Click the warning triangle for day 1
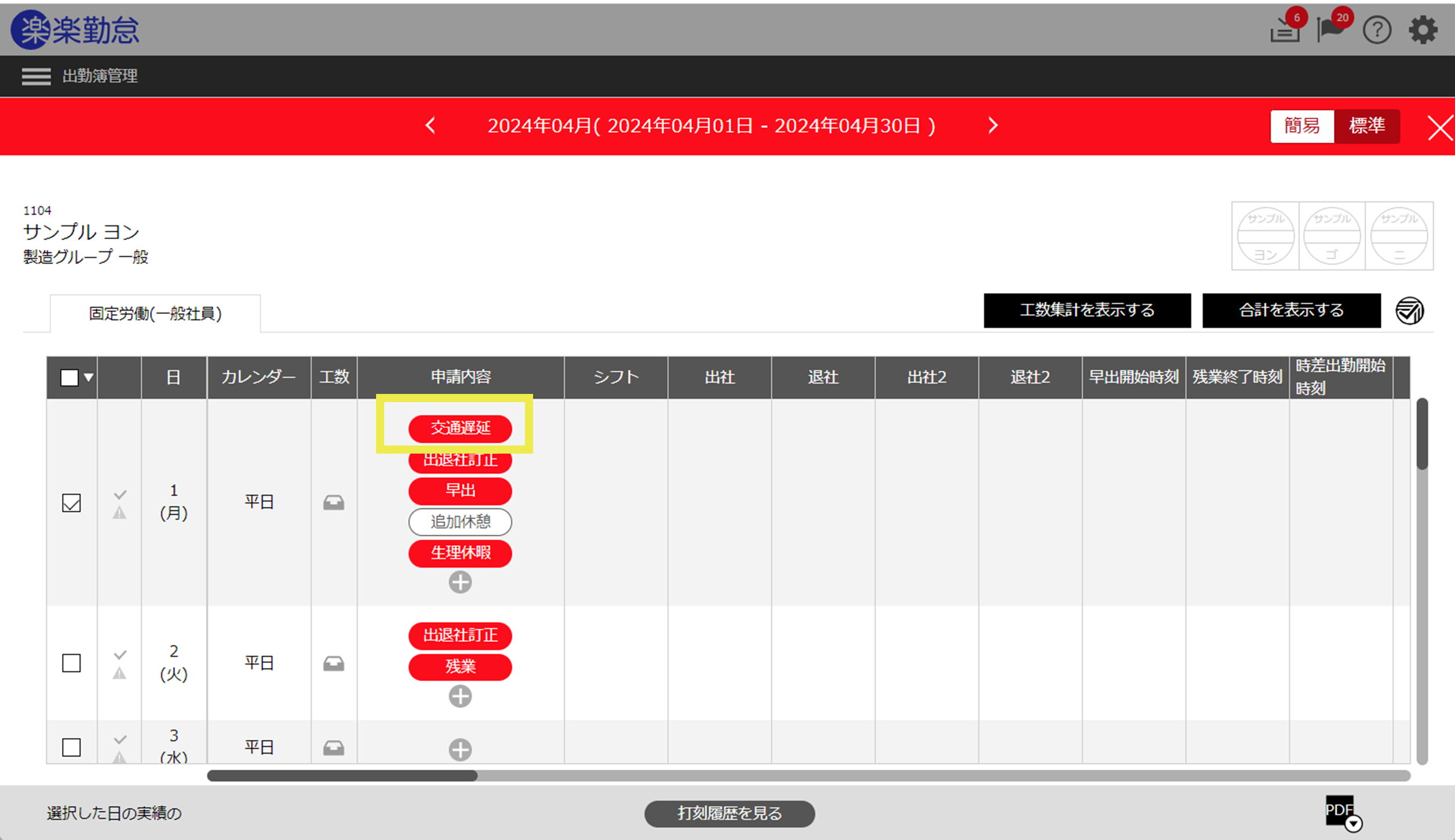Image resolution: width=1455 pixels, height=840 pixels. [x=119, y=513]
